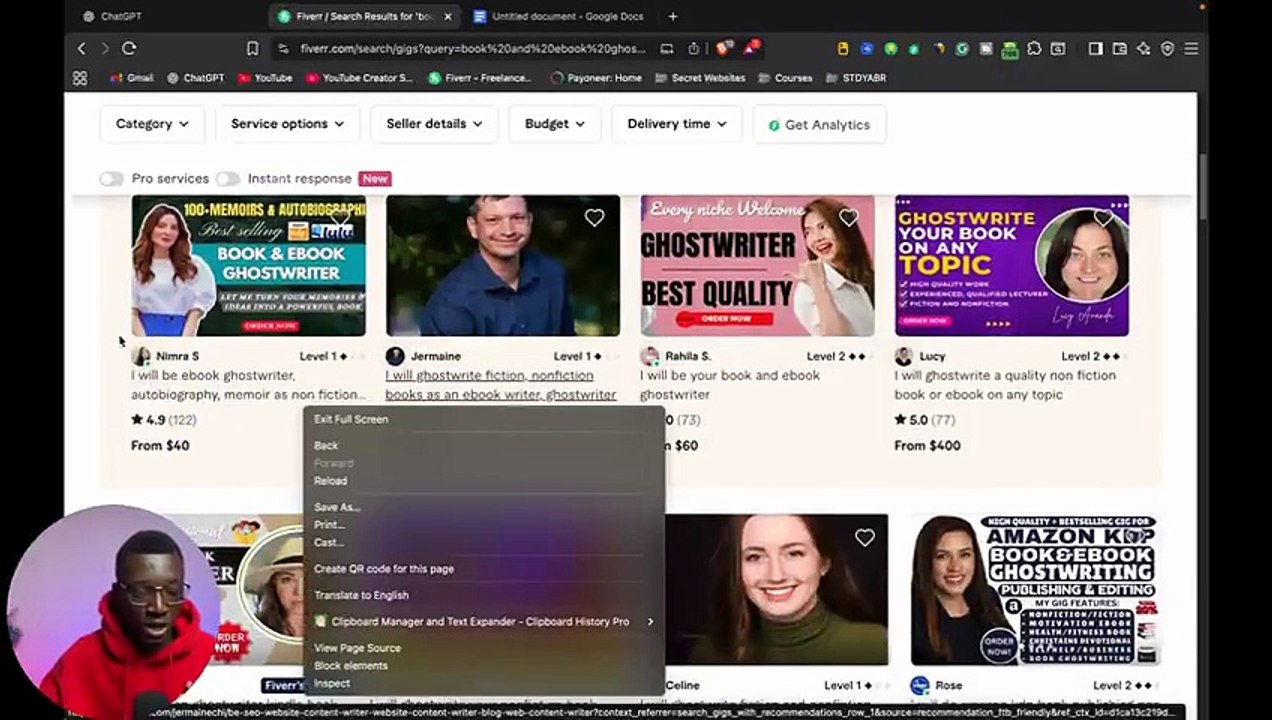The width and height of the screenshot is (1272, 720).
Task: Favorite Nimra S gig with heart icon
Action: (x=341, y=218)
